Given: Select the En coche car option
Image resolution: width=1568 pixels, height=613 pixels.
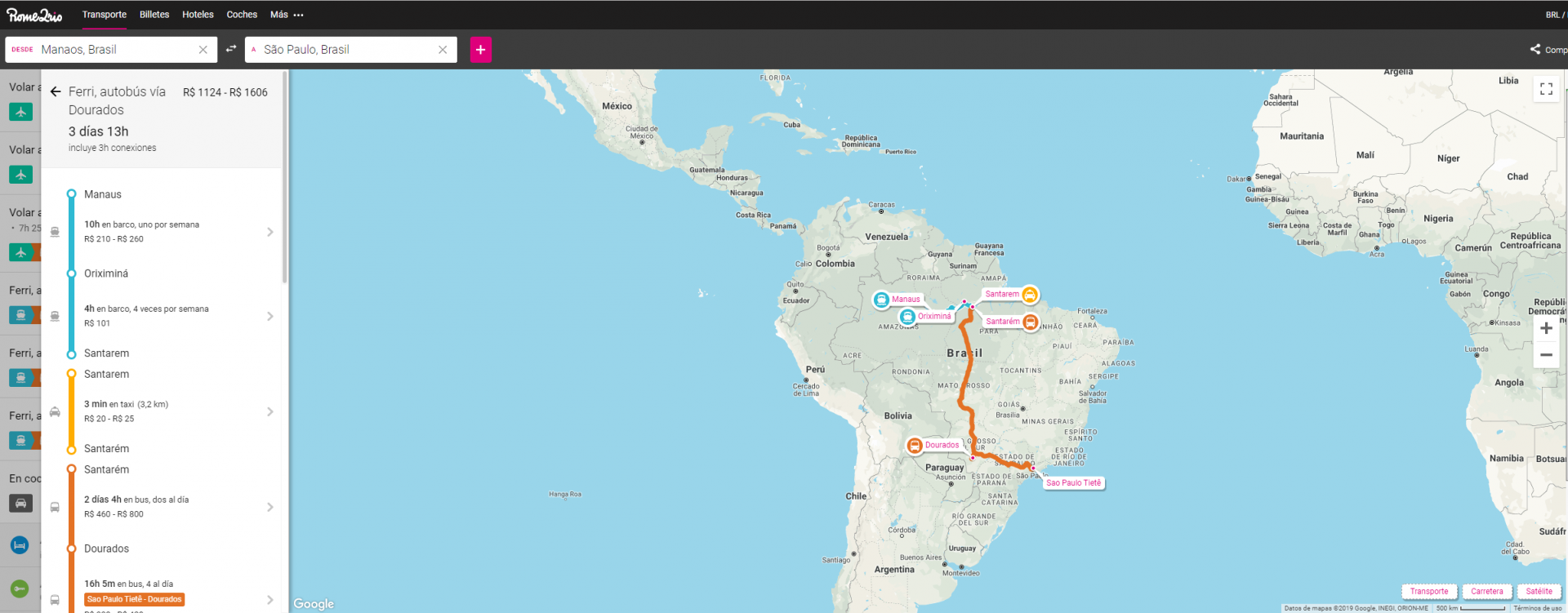Looking at the screenshot, I should coord(21,504).
